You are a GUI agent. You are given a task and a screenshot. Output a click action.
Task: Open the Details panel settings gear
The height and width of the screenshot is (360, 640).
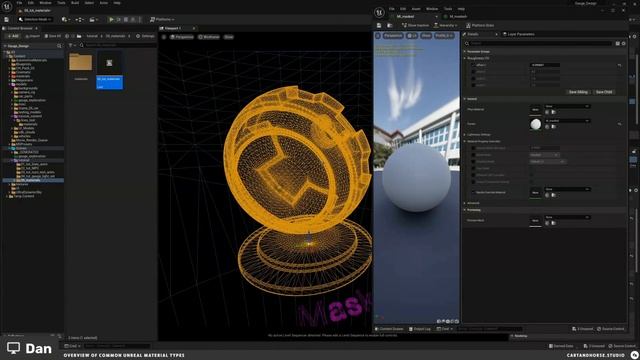click(624, 43)
